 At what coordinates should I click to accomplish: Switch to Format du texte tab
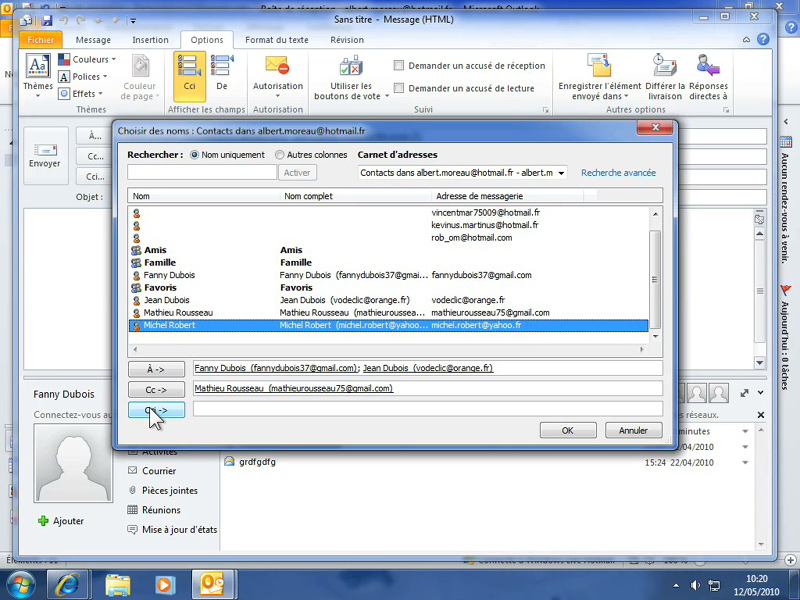(x=277, y=40)
